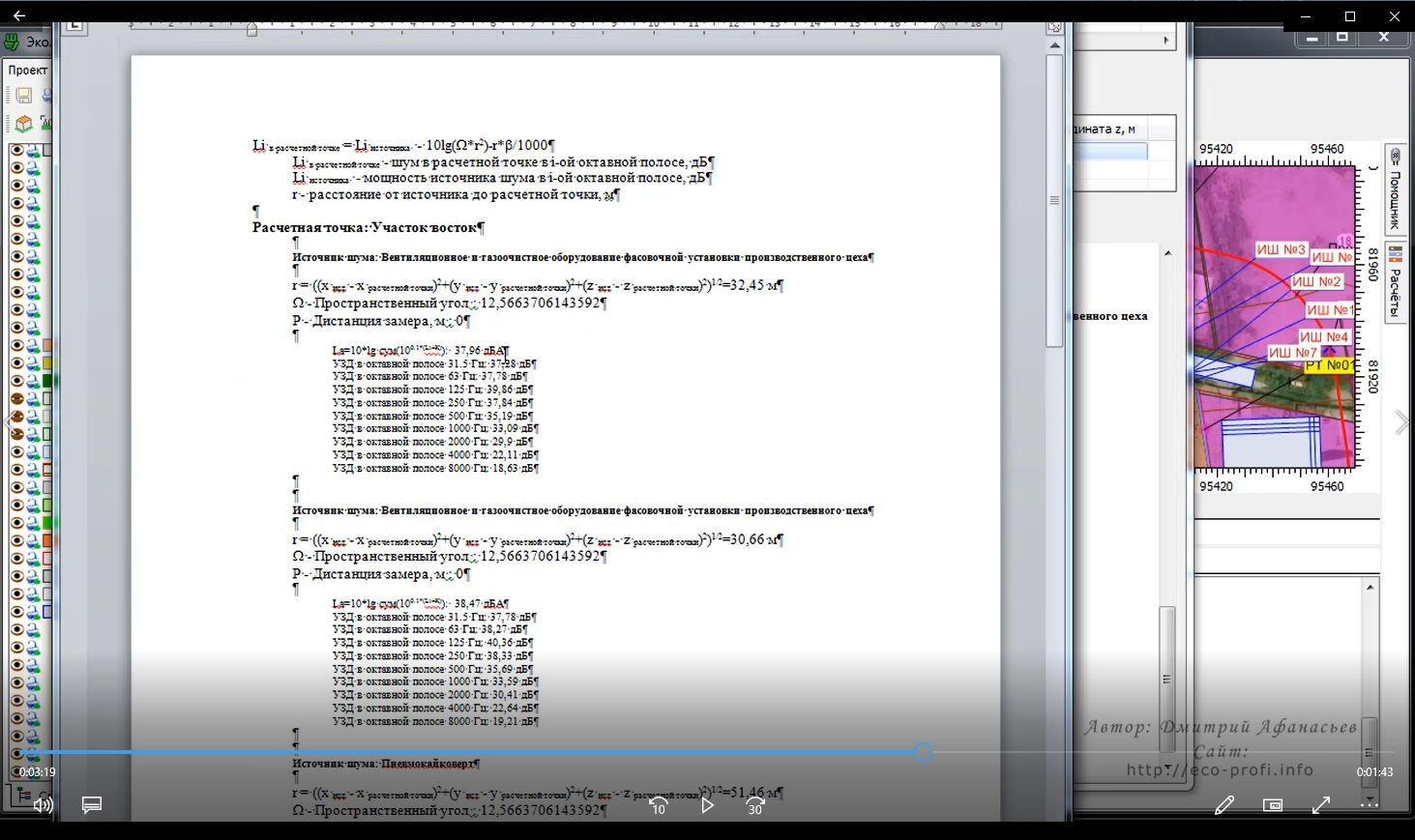The height and width of the screenshot is (840, 1415).
Task: Enter full screen video mode
Action: (1321, 804)
